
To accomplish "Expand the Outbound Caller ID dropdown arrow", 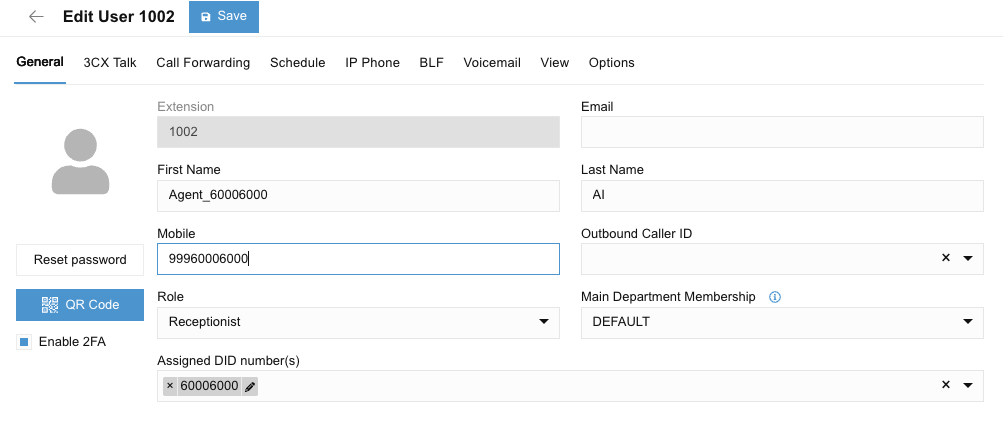I will point(968,258).
